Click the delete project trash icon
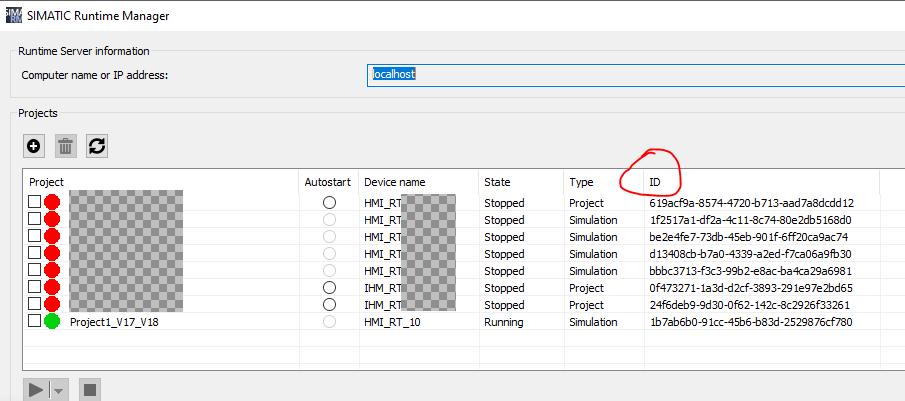Screen dimensions: 905x401 click(66, 146)
